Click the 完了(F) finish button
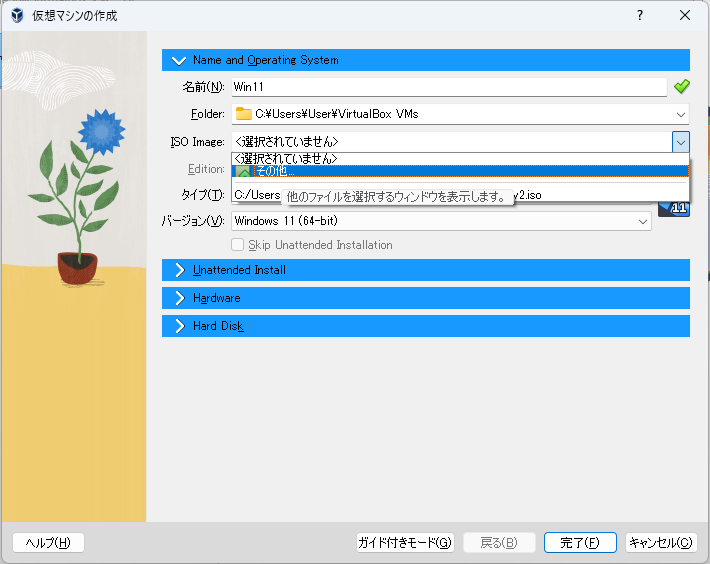The width and height of the screenshot is (710, 564). click(580, 543)
